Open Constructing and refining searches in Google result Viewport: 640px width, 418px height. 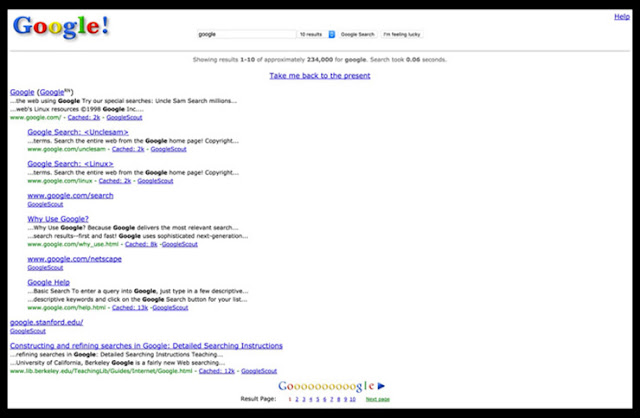pyautogui.click(x=146, y=346)
